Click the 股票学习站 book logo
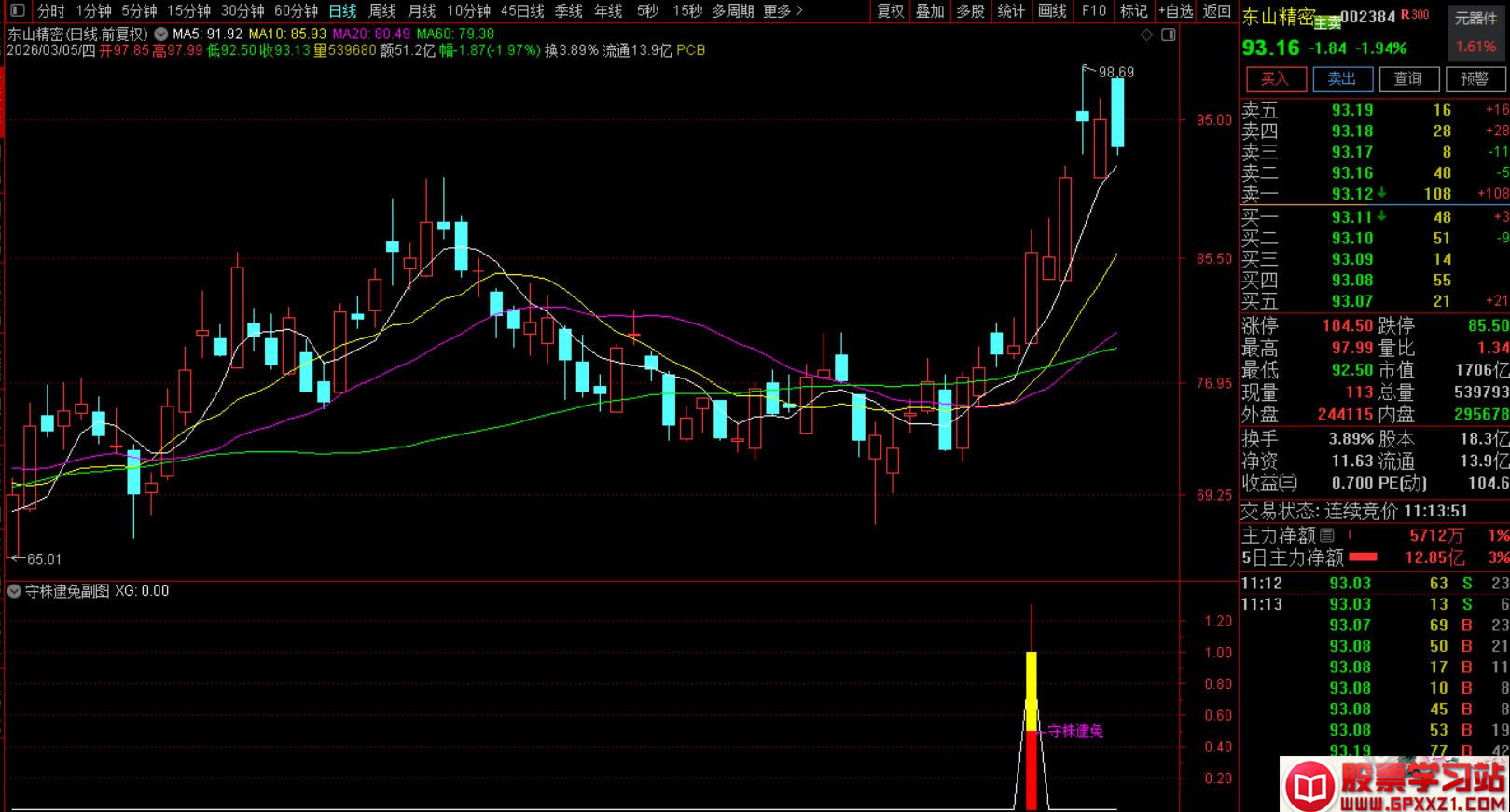 point(1312,787)
